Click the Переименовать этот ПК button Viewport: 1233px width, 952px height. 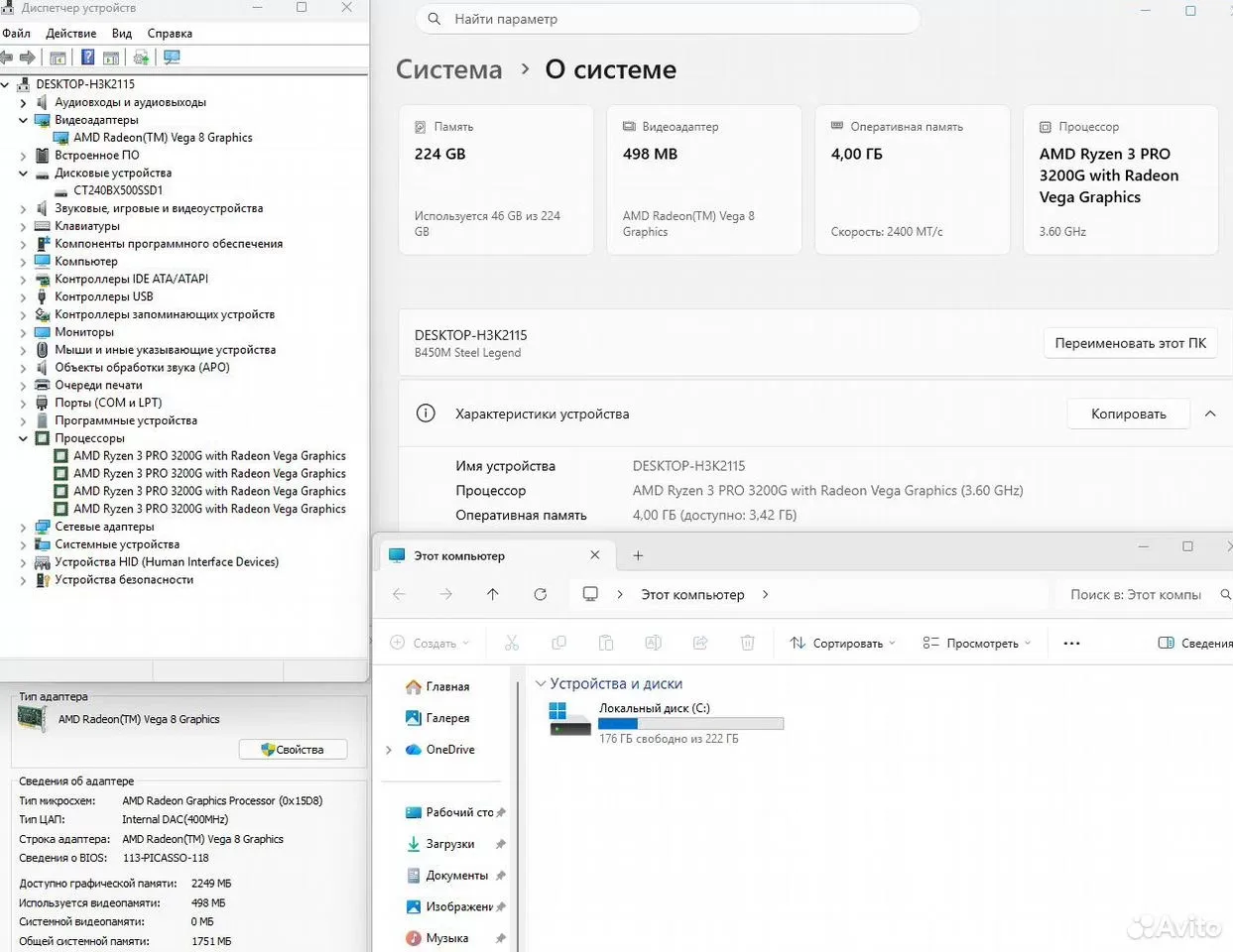(x=1131, y=343)
